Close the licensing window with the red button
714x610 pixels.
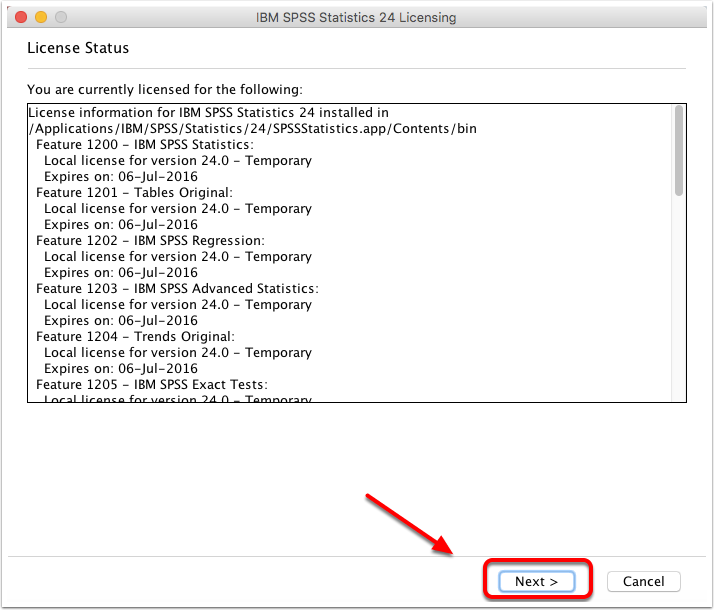(x=21, y=17)
